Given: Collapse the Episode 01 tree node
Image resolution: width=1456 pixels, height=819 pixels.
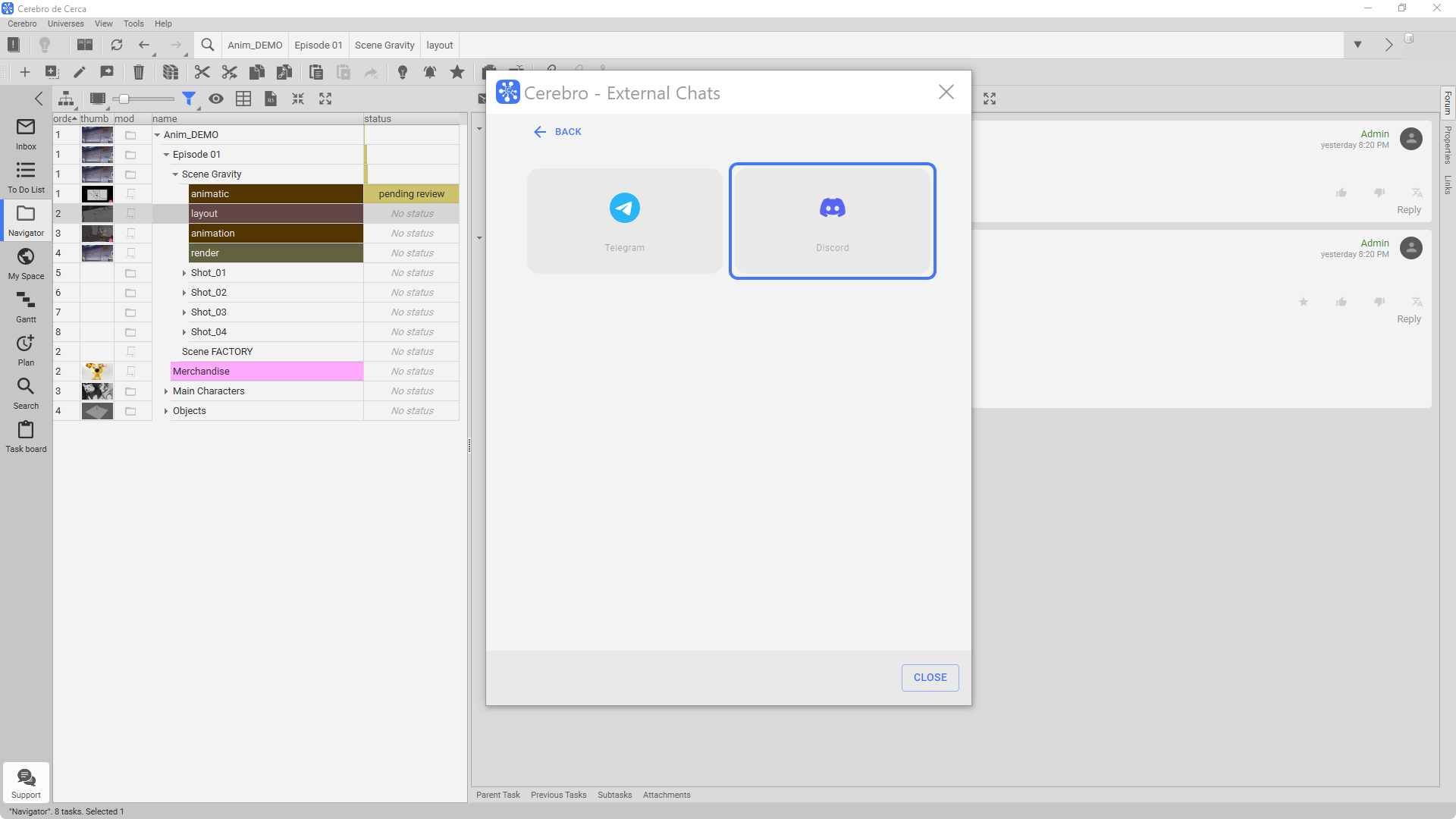Looking at the screenshot, I should [166, 155].
